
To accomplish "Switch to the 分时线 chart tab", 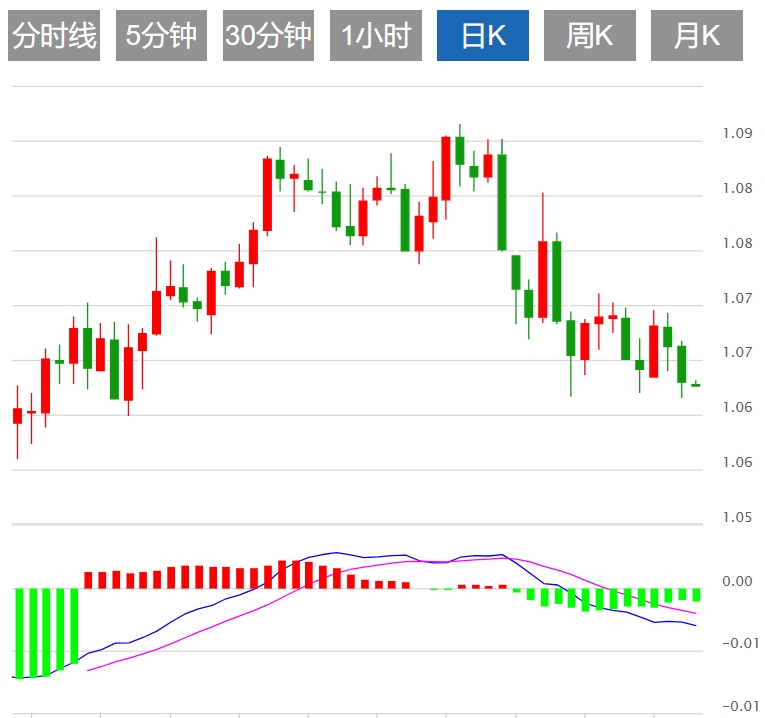I will pyautogui.click(x=54, y=36).
